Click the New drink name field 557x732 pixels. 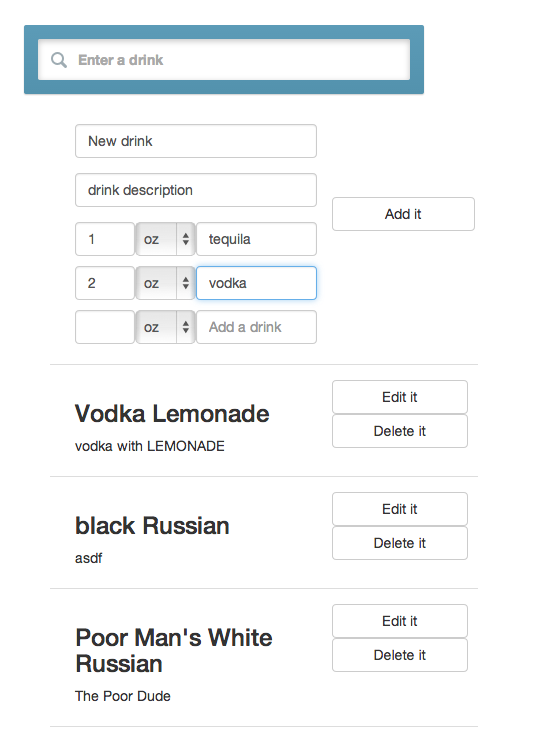196,141
